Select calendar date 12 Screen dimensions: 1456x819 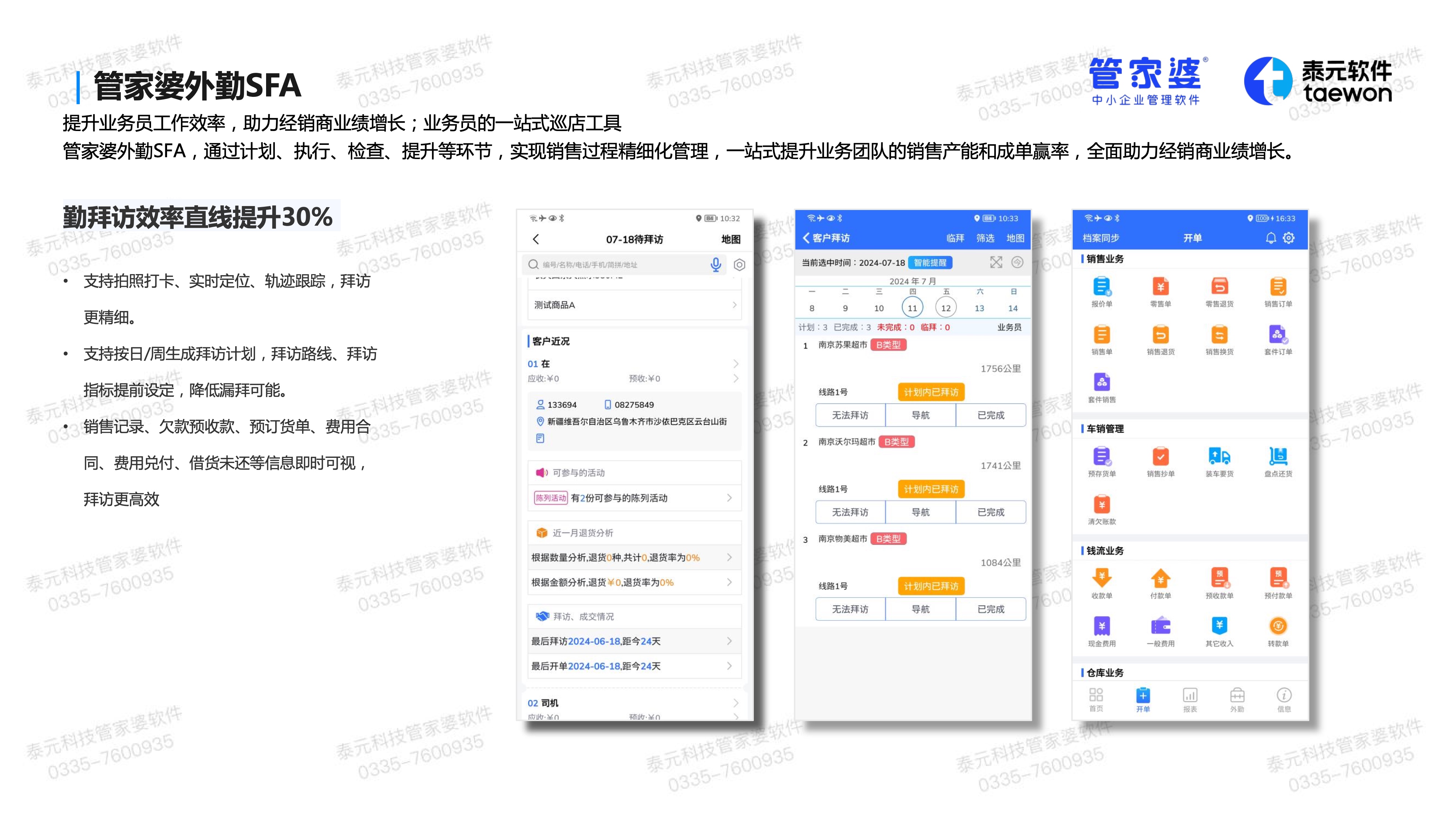pos(946,308)
